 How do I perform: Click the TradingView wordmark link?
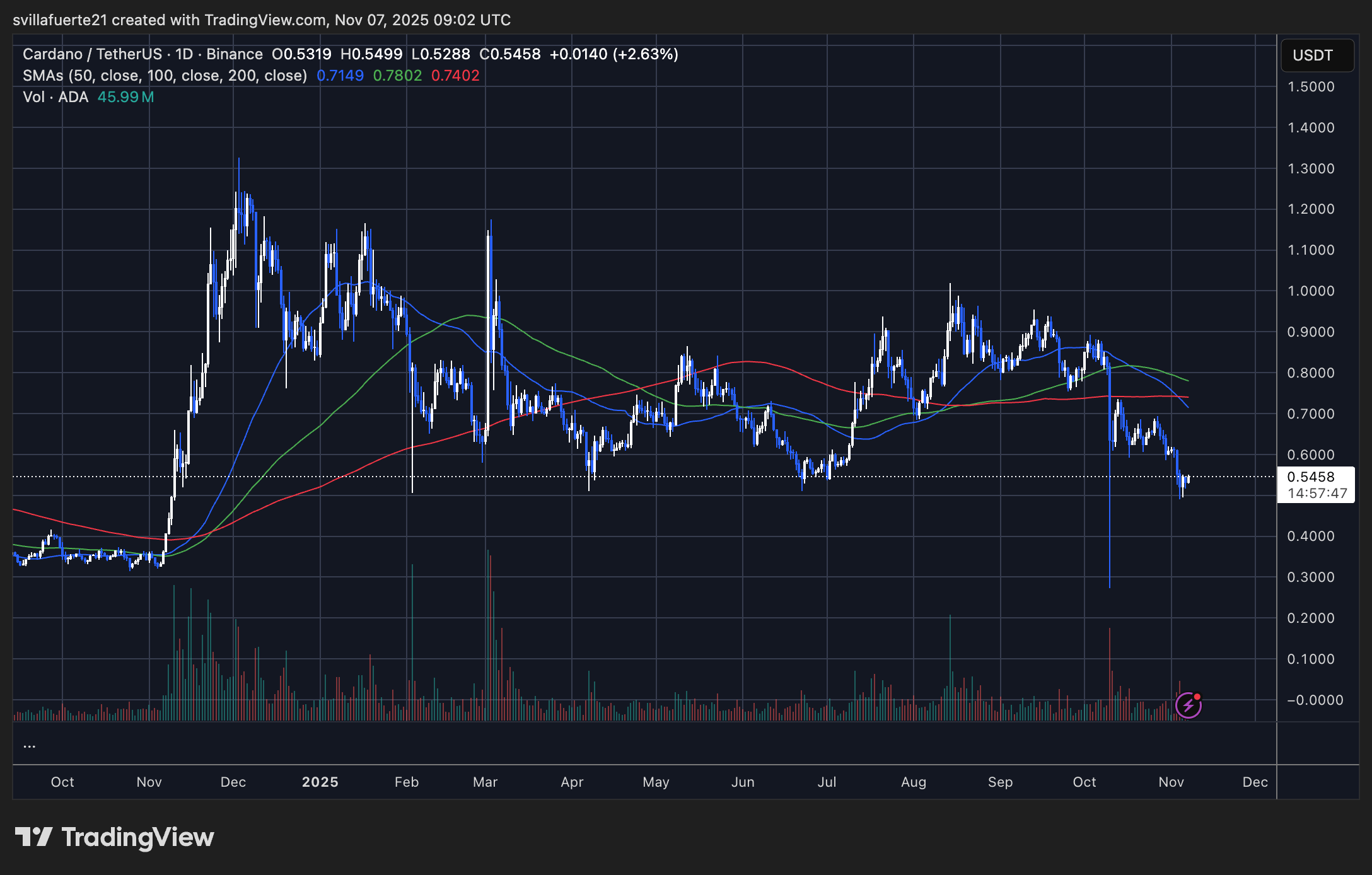[x=137, y=837]
